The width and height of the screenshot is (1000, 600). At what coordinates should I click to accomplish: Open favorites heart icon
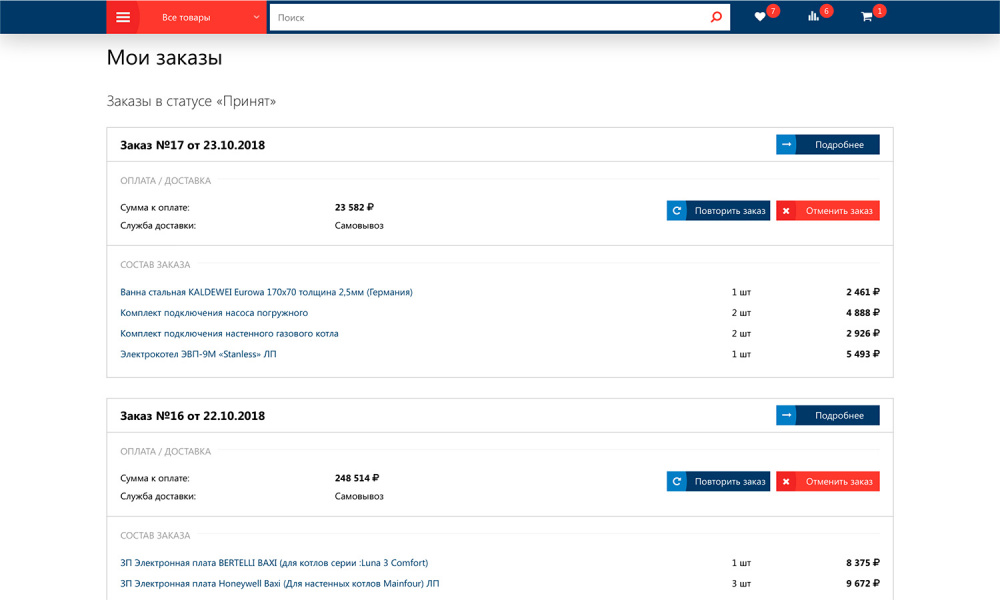tap(760, 17)
